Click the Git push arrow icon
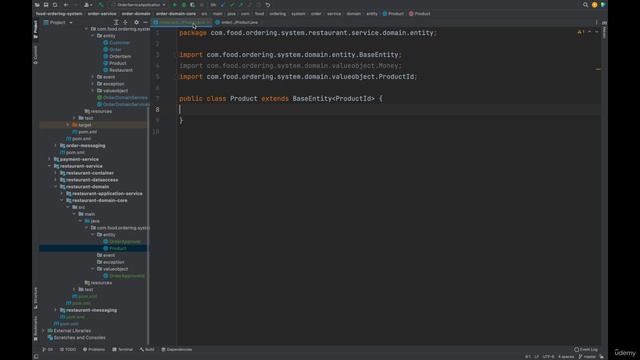 [241, 5]
